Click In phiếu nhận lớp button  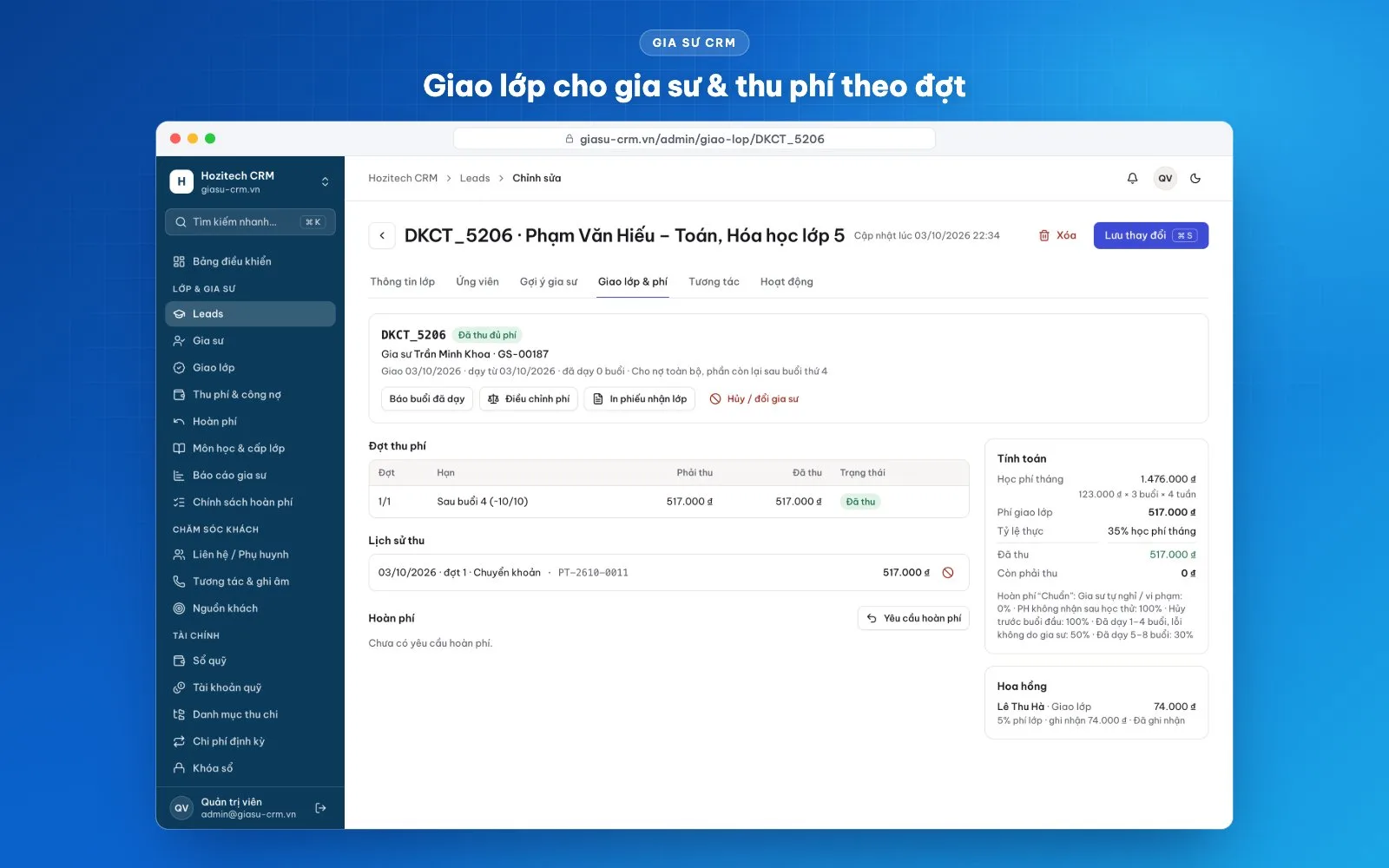640,399
